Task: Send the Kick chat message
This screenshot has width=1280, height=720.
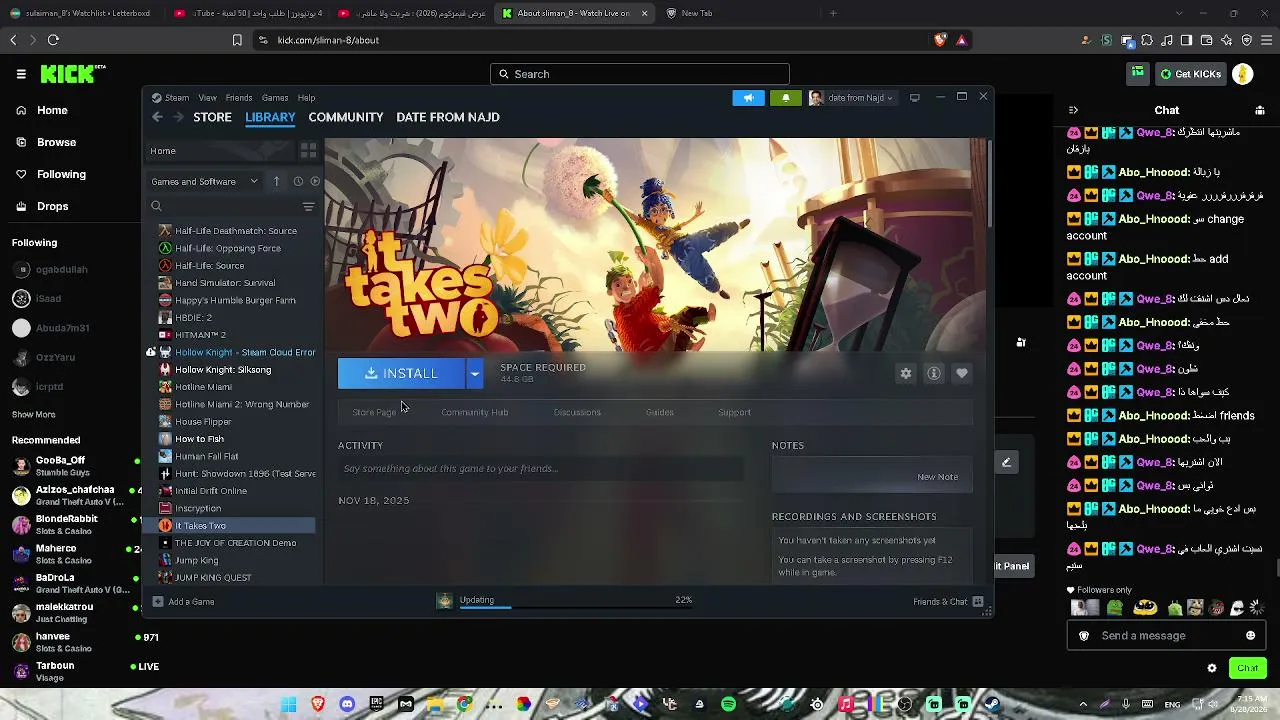Action: pyautogui.click(x=1247, y=668)
